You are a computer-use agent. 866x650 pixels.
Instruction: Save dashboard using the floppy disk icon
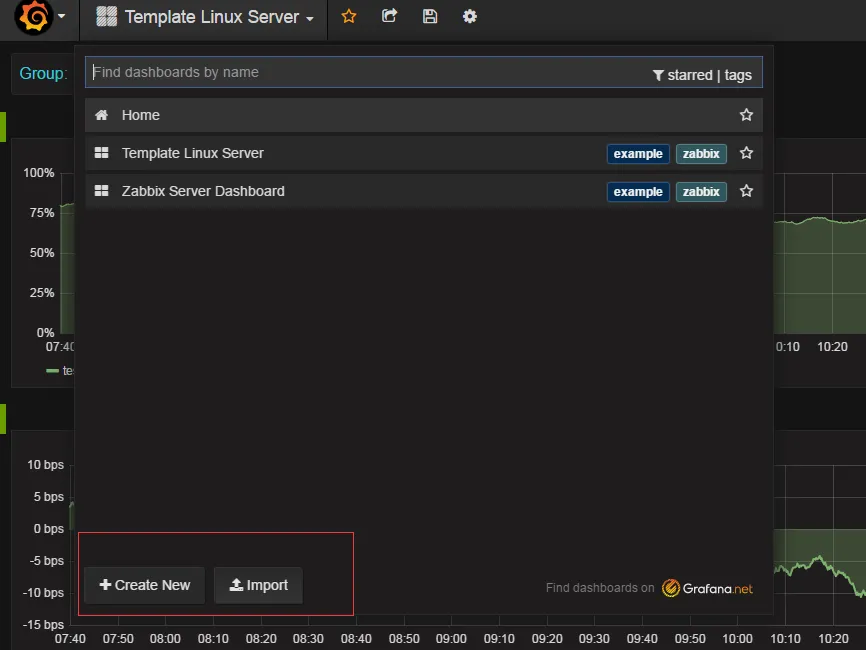(430, 17)
